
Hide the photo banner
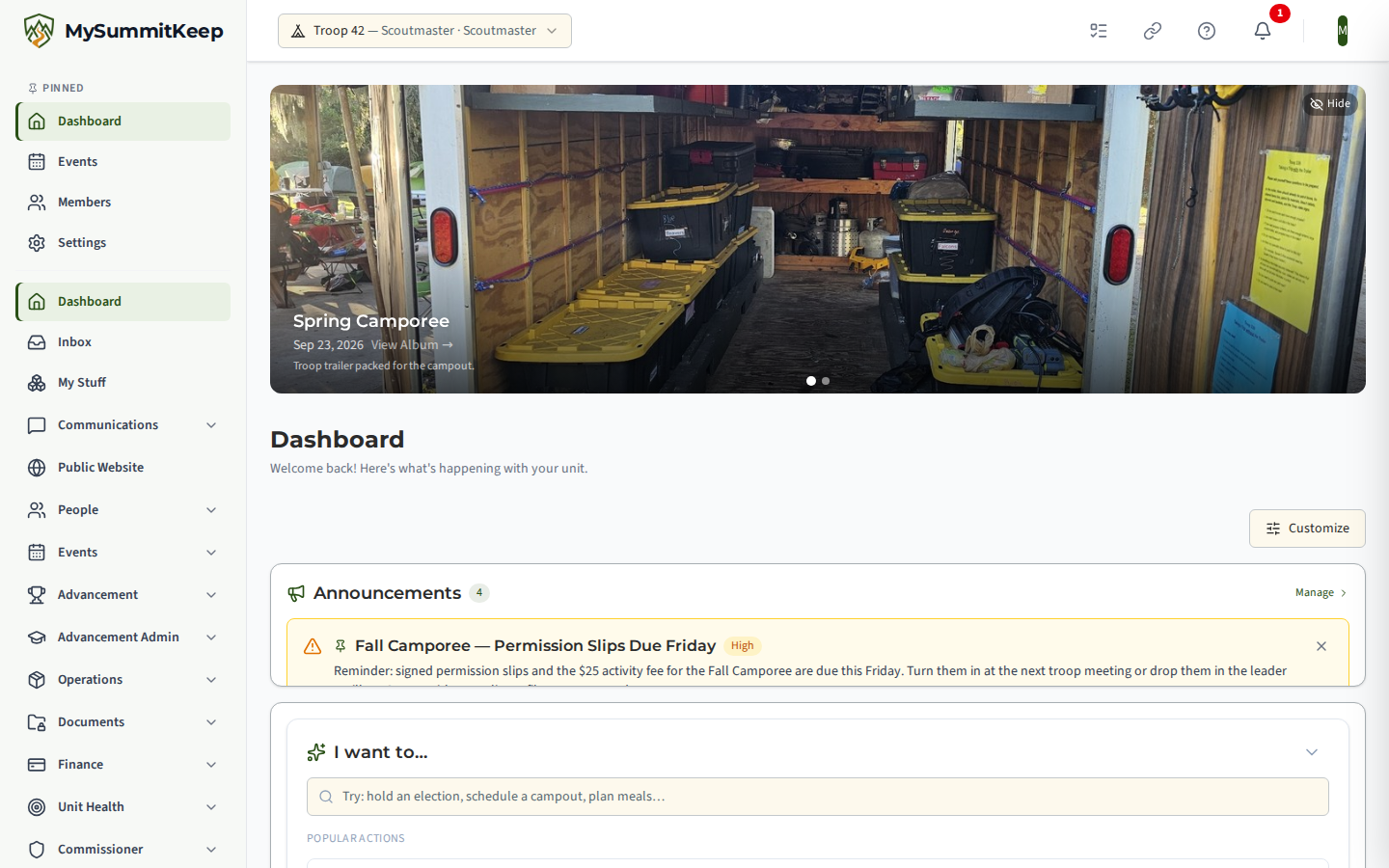(x=1330, y=104)
